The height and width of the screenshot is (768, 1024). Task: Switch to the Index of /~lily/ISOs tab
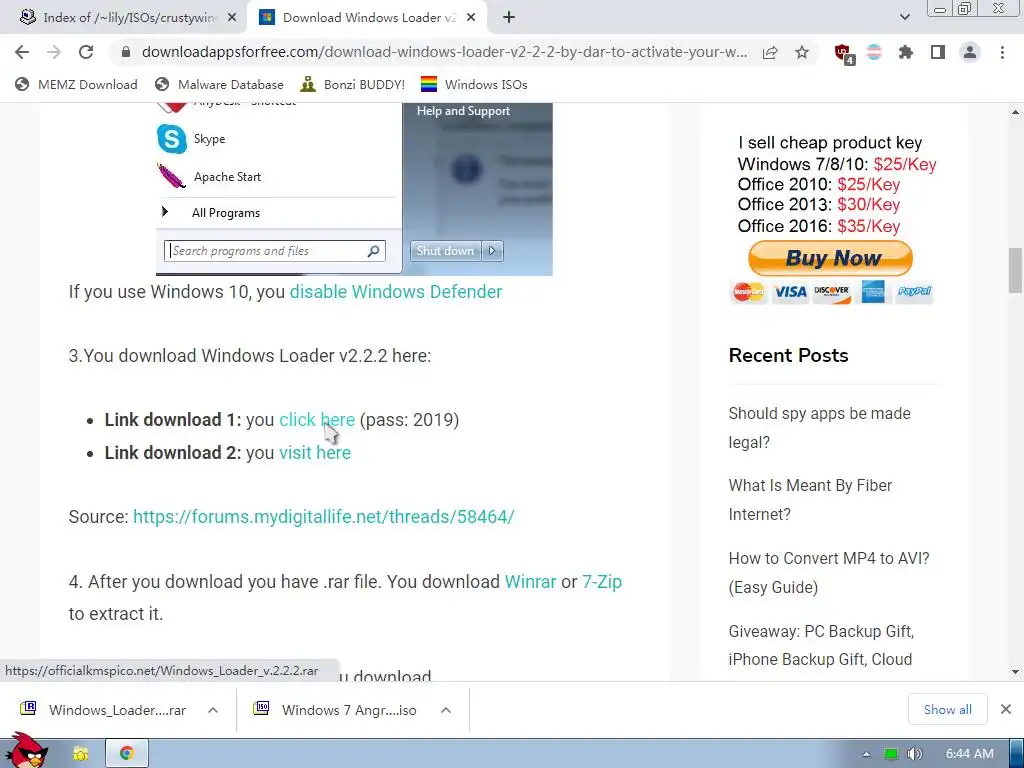pos(122,18)
